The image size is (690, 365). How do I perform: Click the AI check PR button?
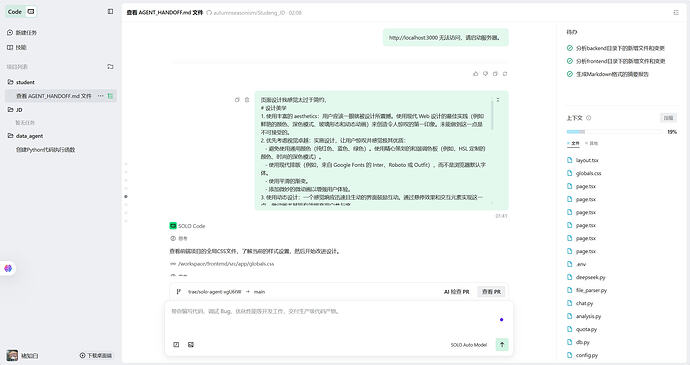(457, 291)
